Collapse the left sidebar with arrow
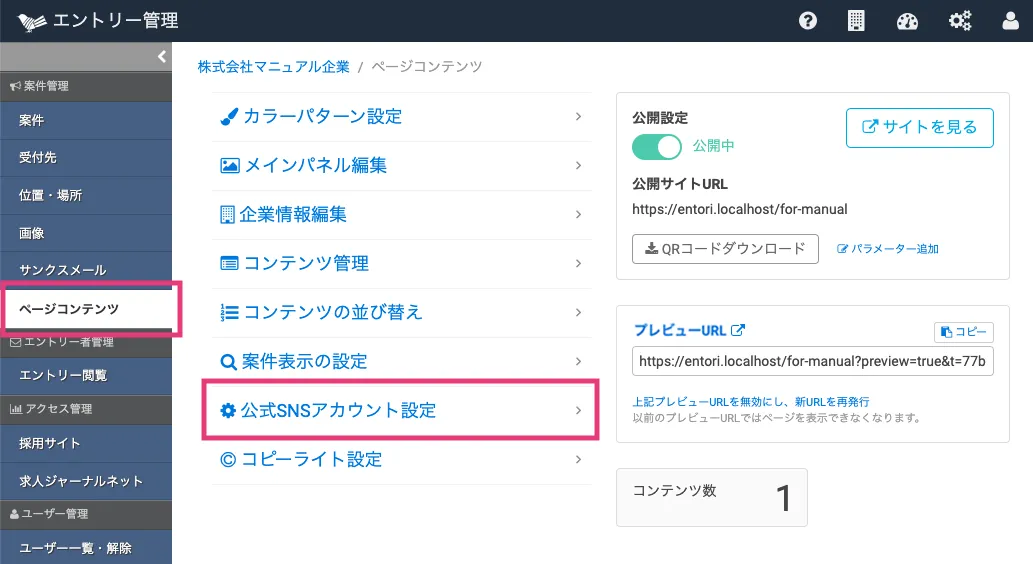The height and width of the screenshot is (564, 1033). pyautogui.click(x=161, y=57)
